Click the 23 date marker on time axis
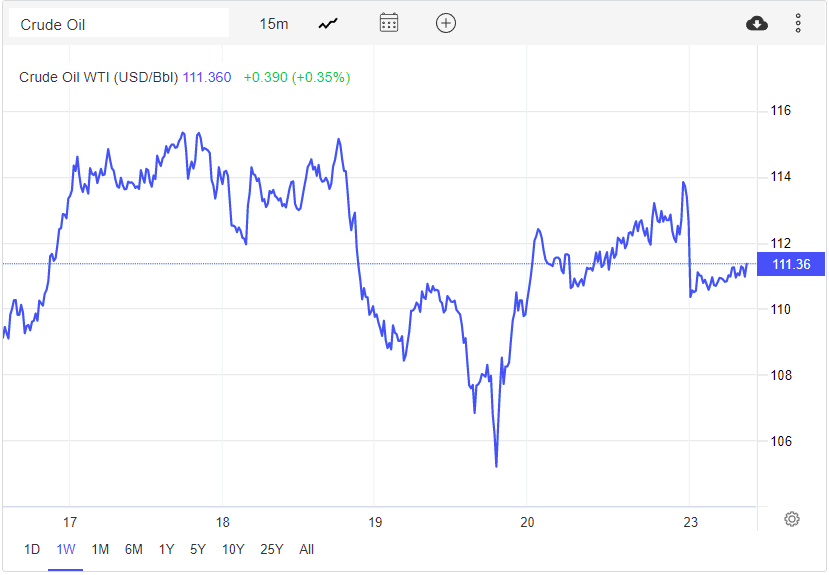Screen dimensions: 829x575 click(x=690, y=522)
